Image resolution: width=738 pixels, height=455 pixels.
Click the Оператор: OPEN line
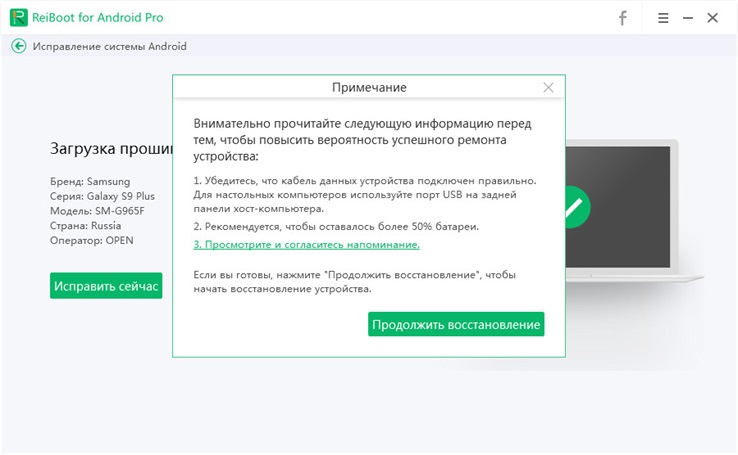(91, 240)
